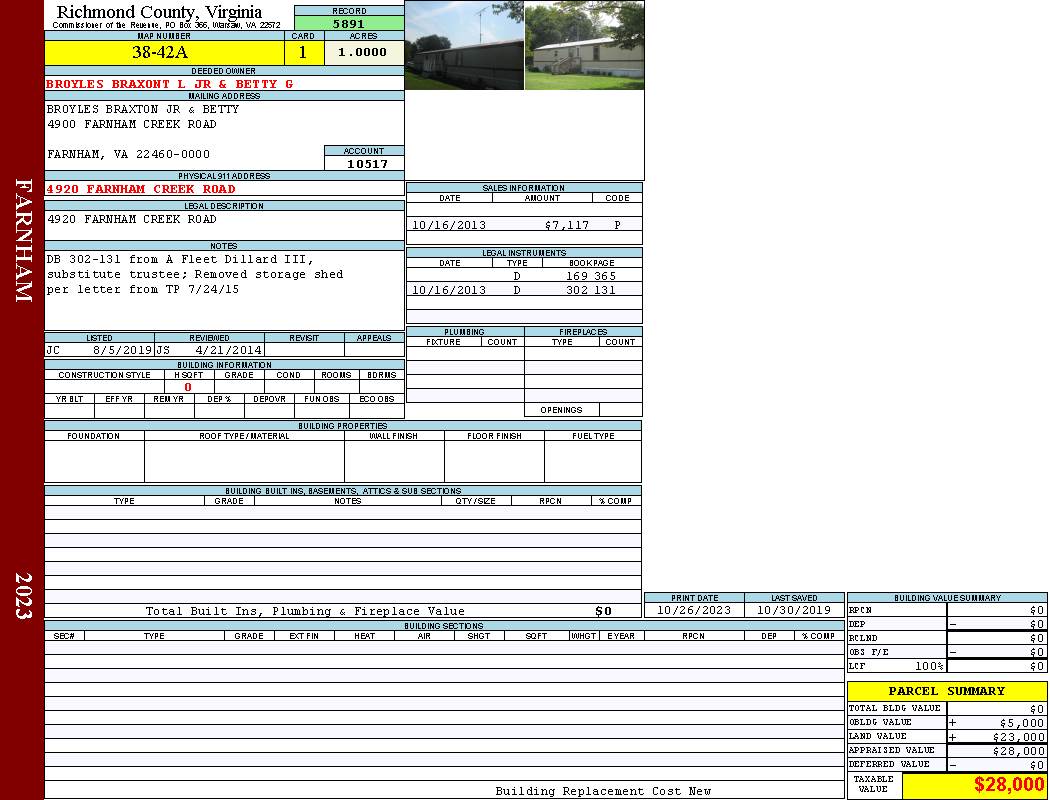
Task: Click the BUILDING SECTIONS header
Action: [443, 625]
